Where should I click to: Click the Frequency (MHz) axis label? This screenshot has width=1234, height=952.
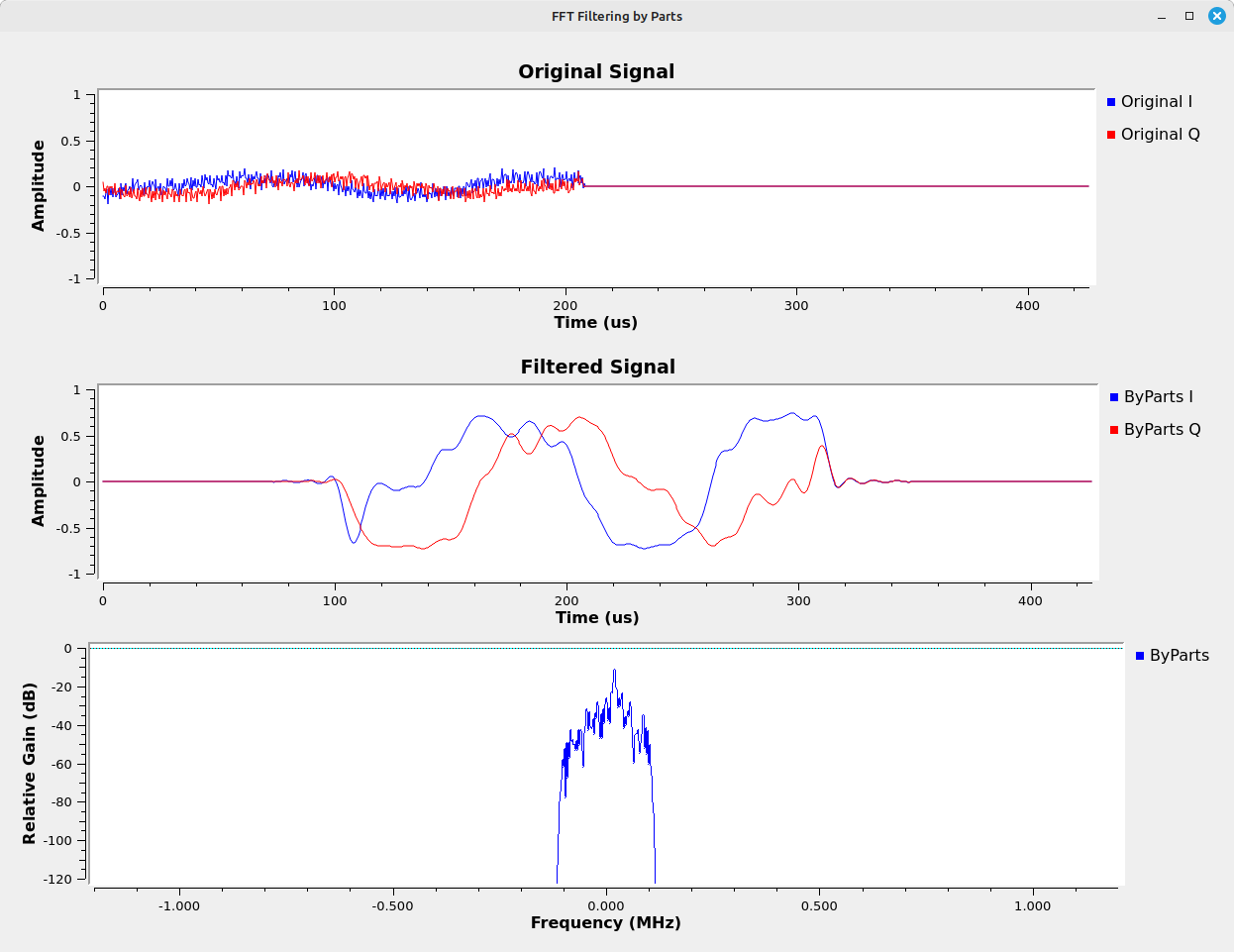click(605, 922)
